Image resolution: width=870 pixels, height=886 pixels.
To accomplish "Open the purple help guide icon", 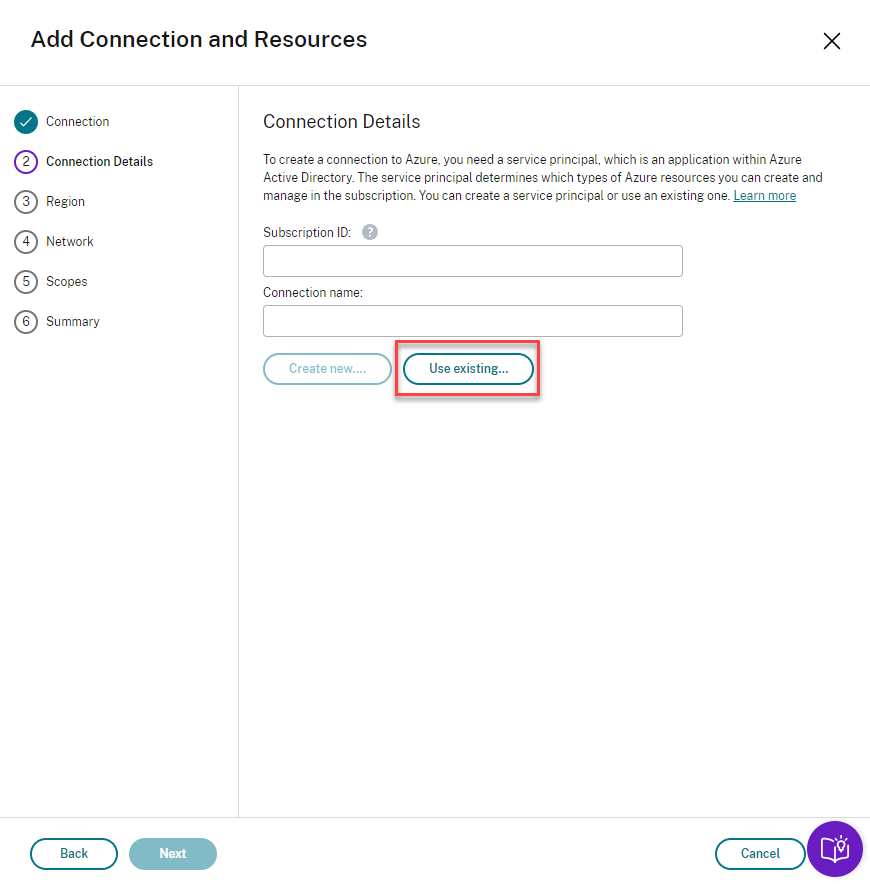I will coord(834,849).
